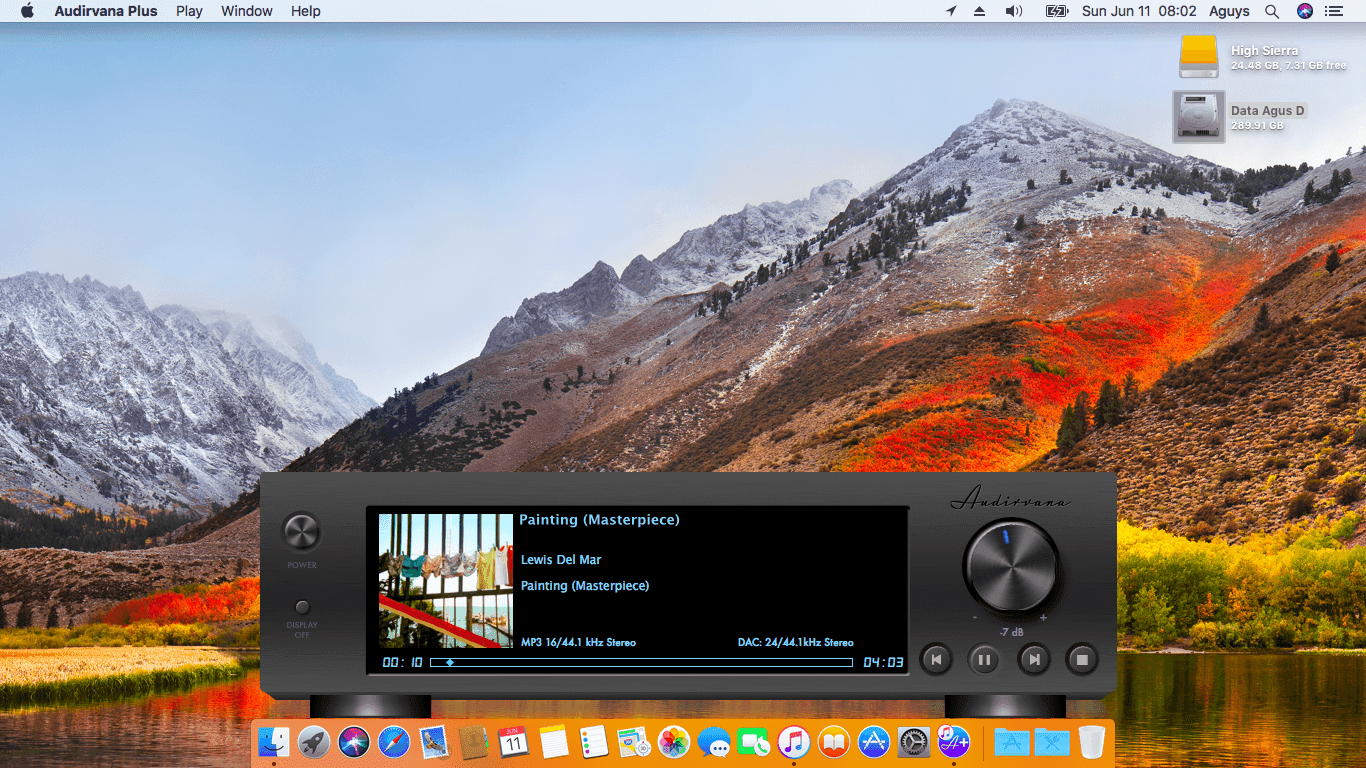Image resolution: width=1366 pixels, height=768 pixels.
Task: Open Reminders app in dock
Action: [x=594, y=742]
